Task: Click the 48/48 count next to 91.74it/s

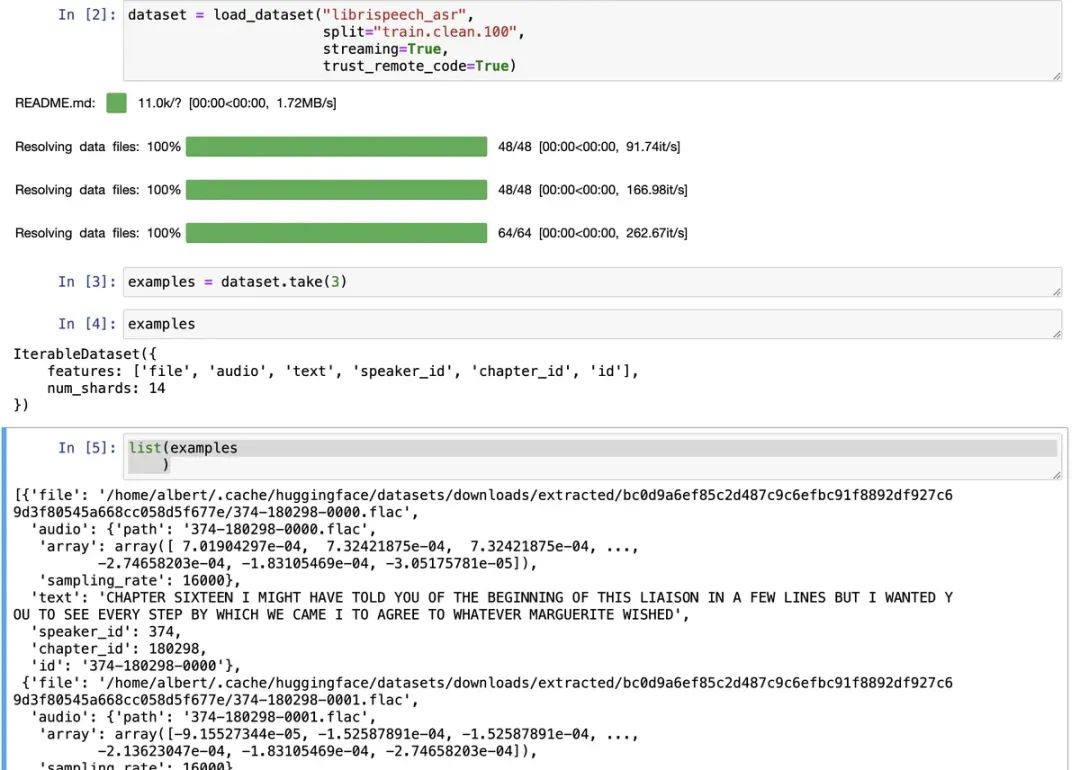Action: tap(515, 147)
